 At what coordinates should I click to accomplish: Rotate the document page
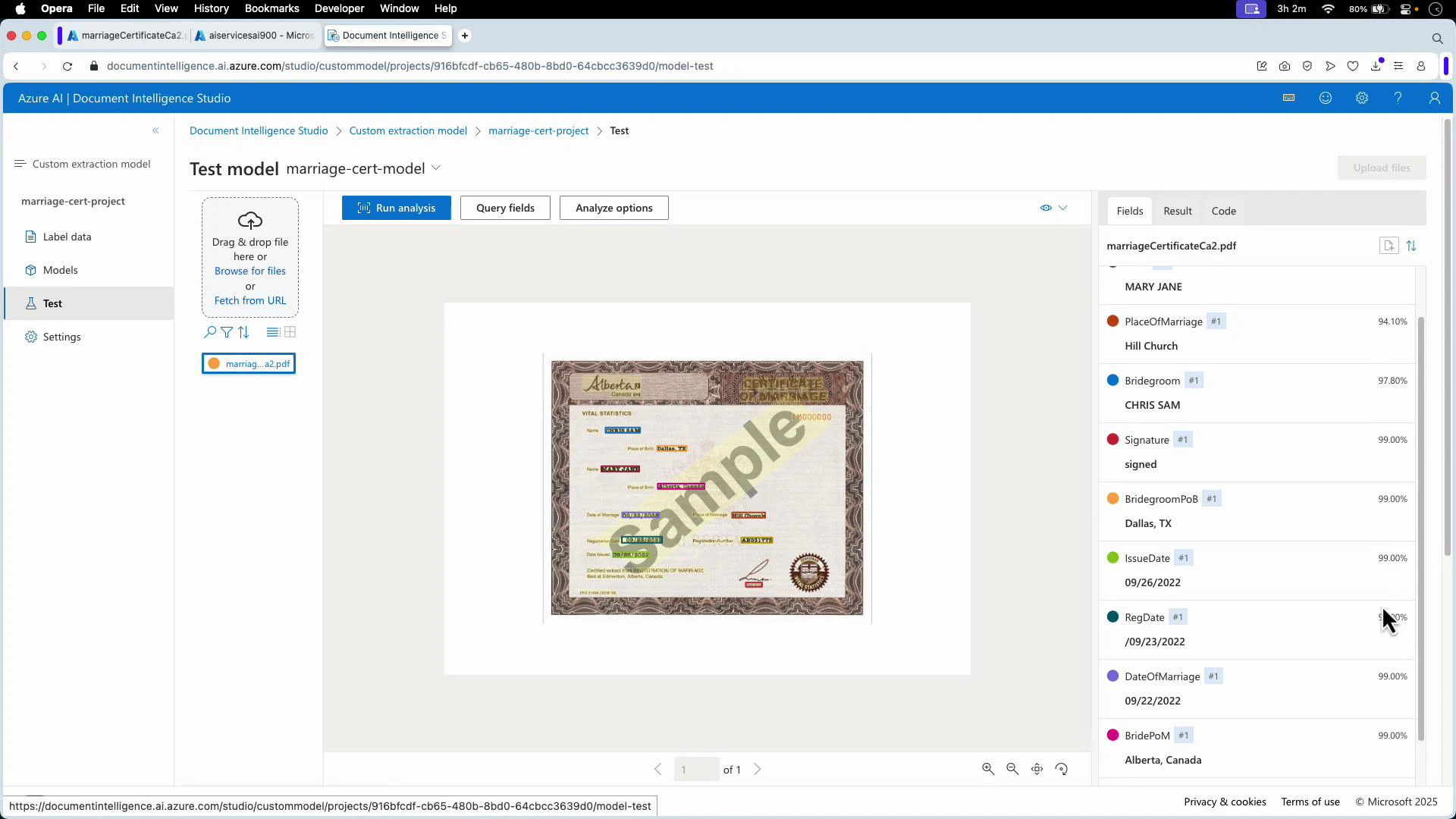point(1062,769)
